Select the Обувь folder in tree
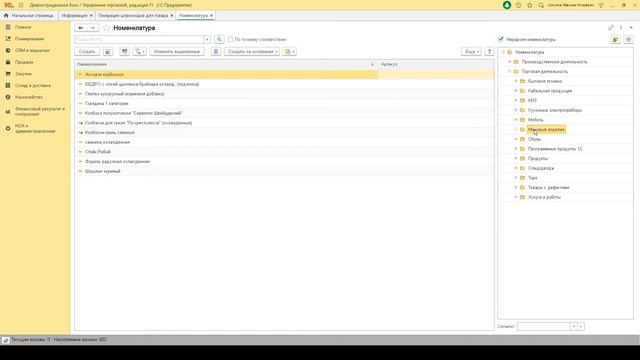 pyautogui.click(x=534, y=139)
